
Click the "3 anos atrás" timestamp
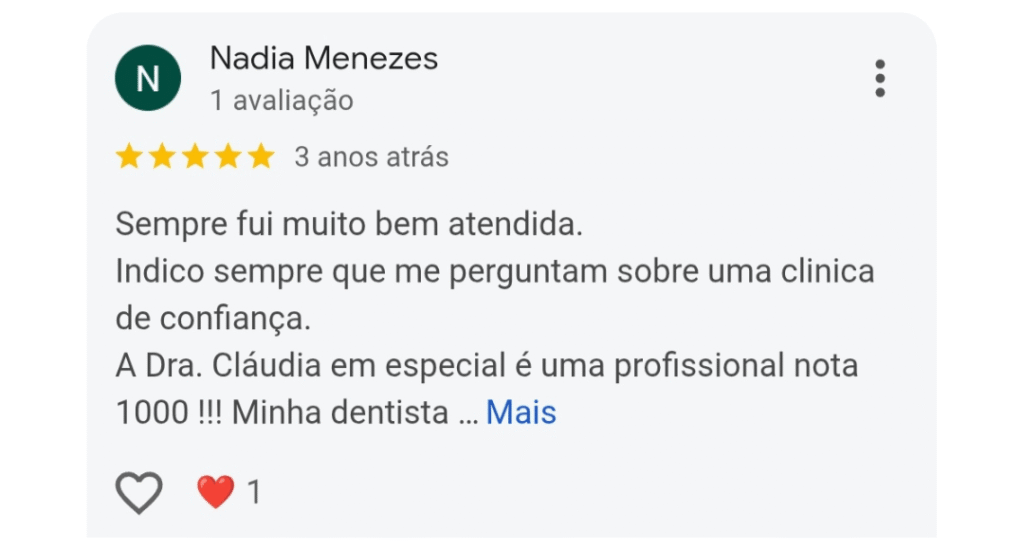coord(371,157)
